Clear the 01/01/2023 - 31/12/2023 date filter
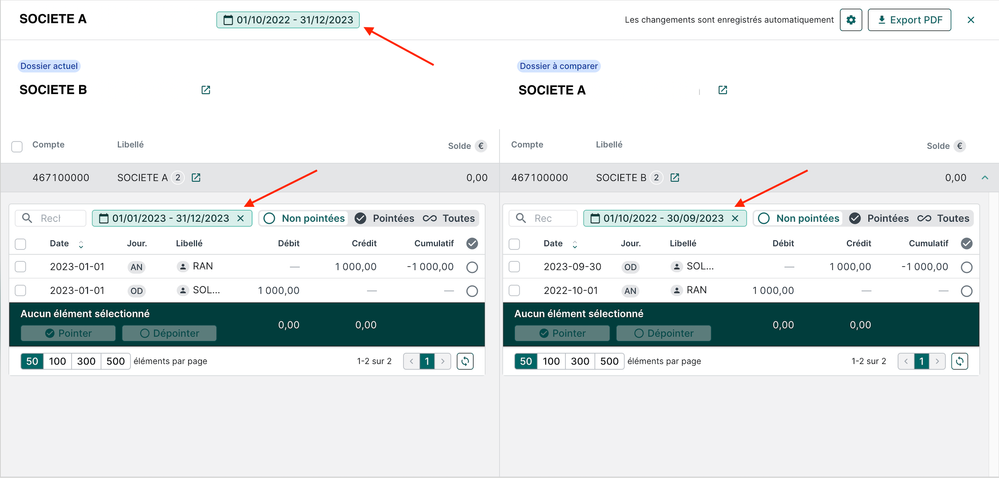 (241, 218)
